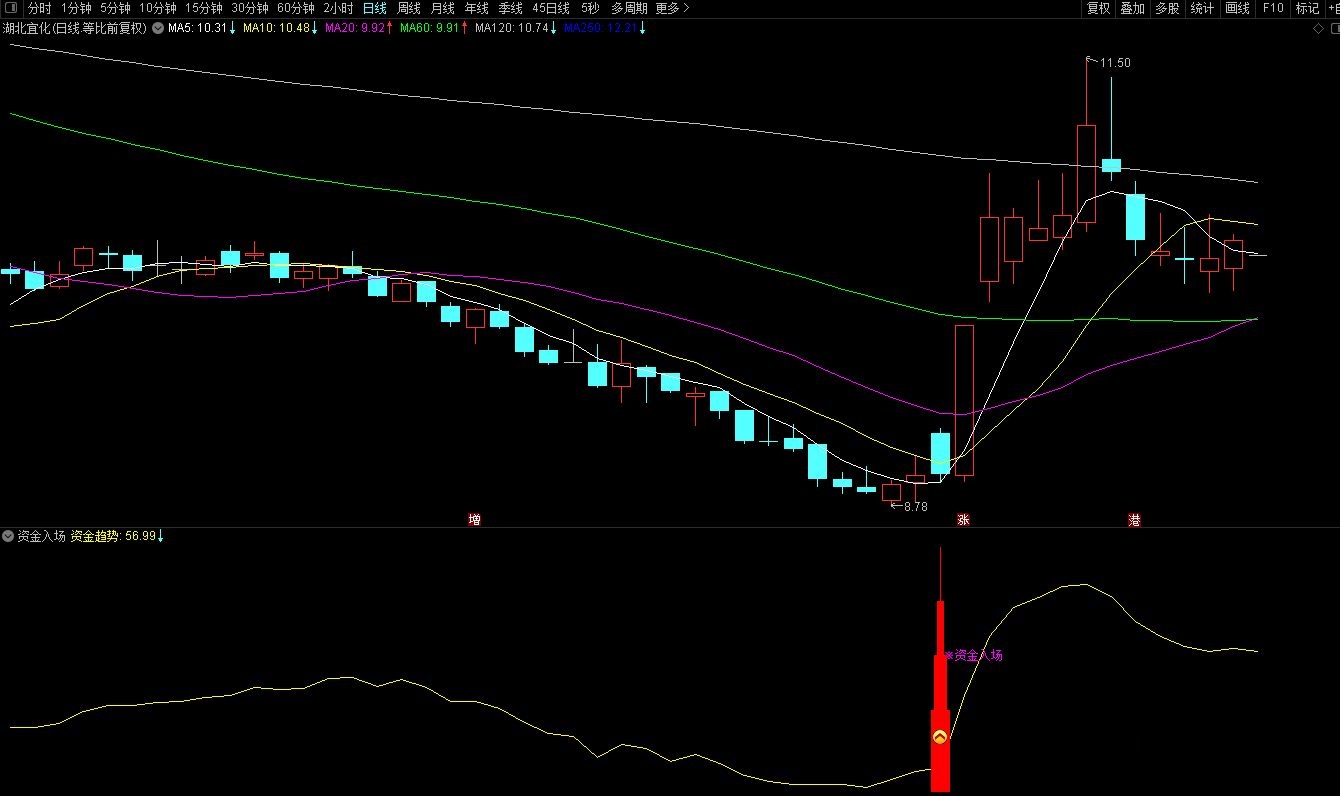Image resolution: width=1340 pixels, height=796 pixels.
Task: Click the magenta 资金入场 signal label
Action: [x=974, y=656]
